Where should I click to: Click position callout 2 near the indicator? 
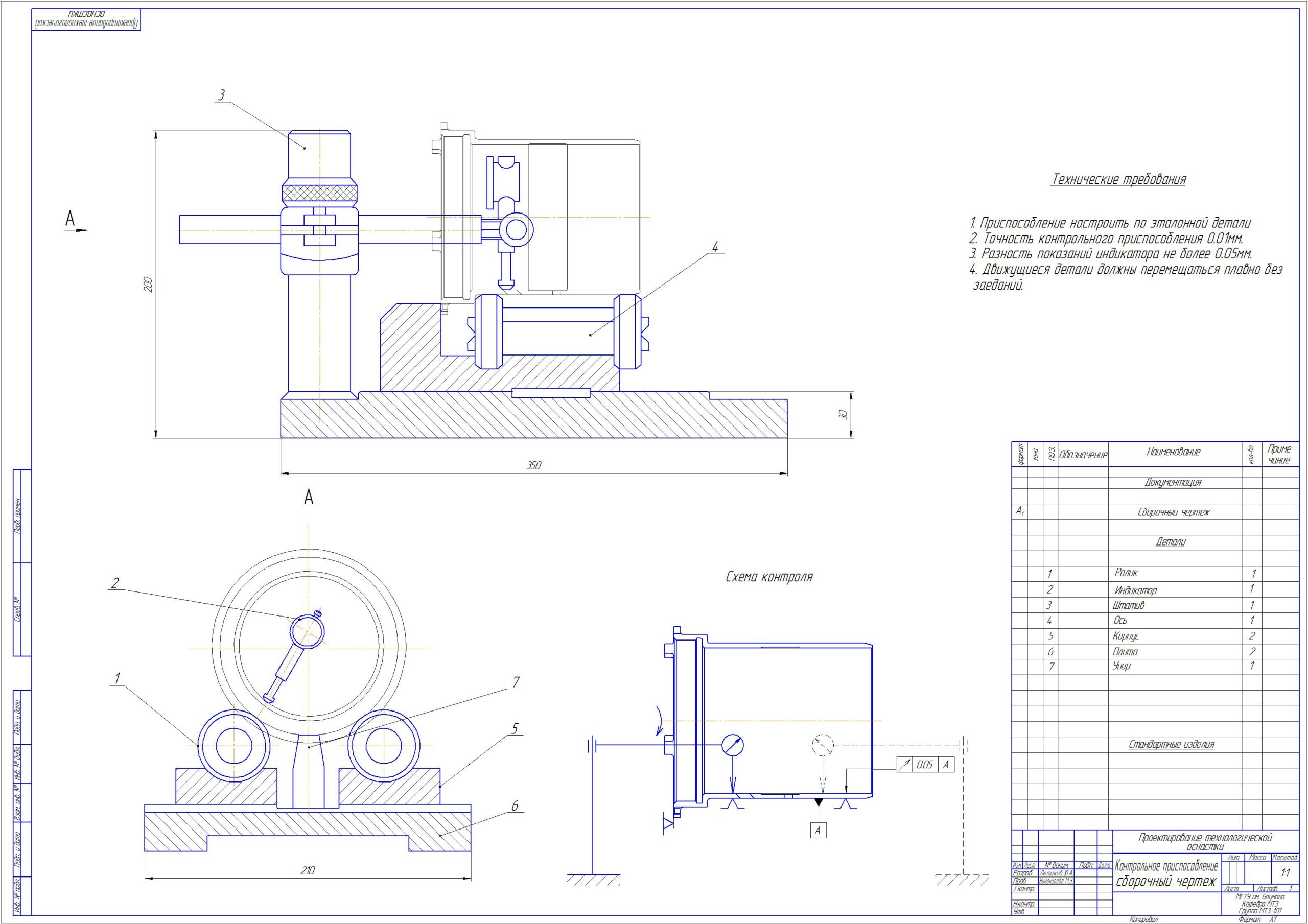[x=115, y=583]
